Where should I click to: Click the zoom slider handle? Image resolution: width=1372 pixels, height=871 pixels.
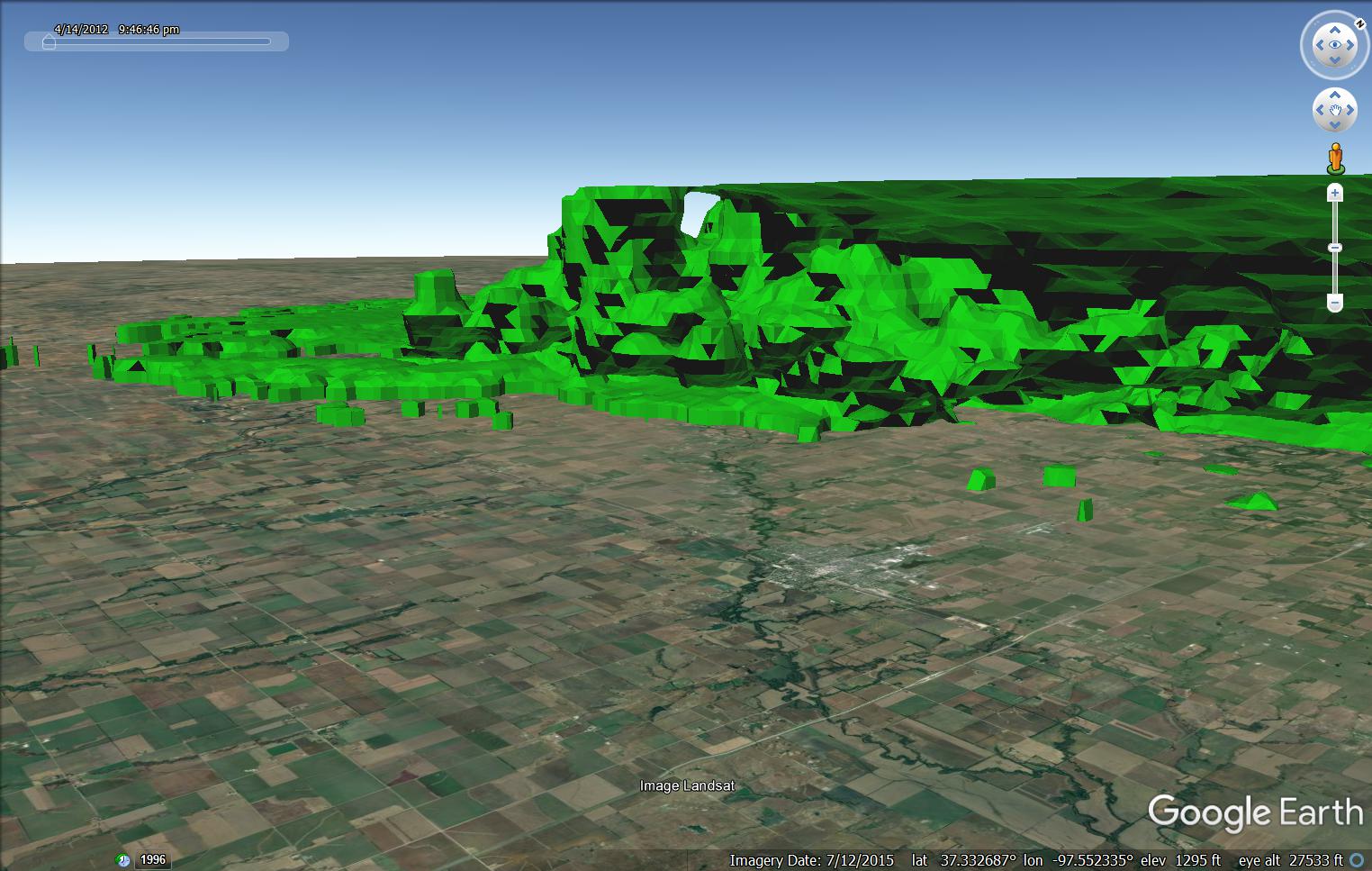(x=1335, y=248)
